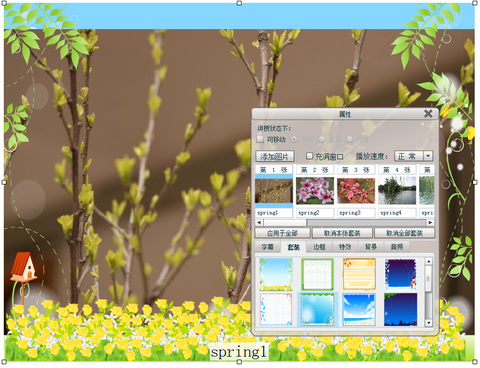Click the right arrow of photo strip scrollbar

(430, 222)
